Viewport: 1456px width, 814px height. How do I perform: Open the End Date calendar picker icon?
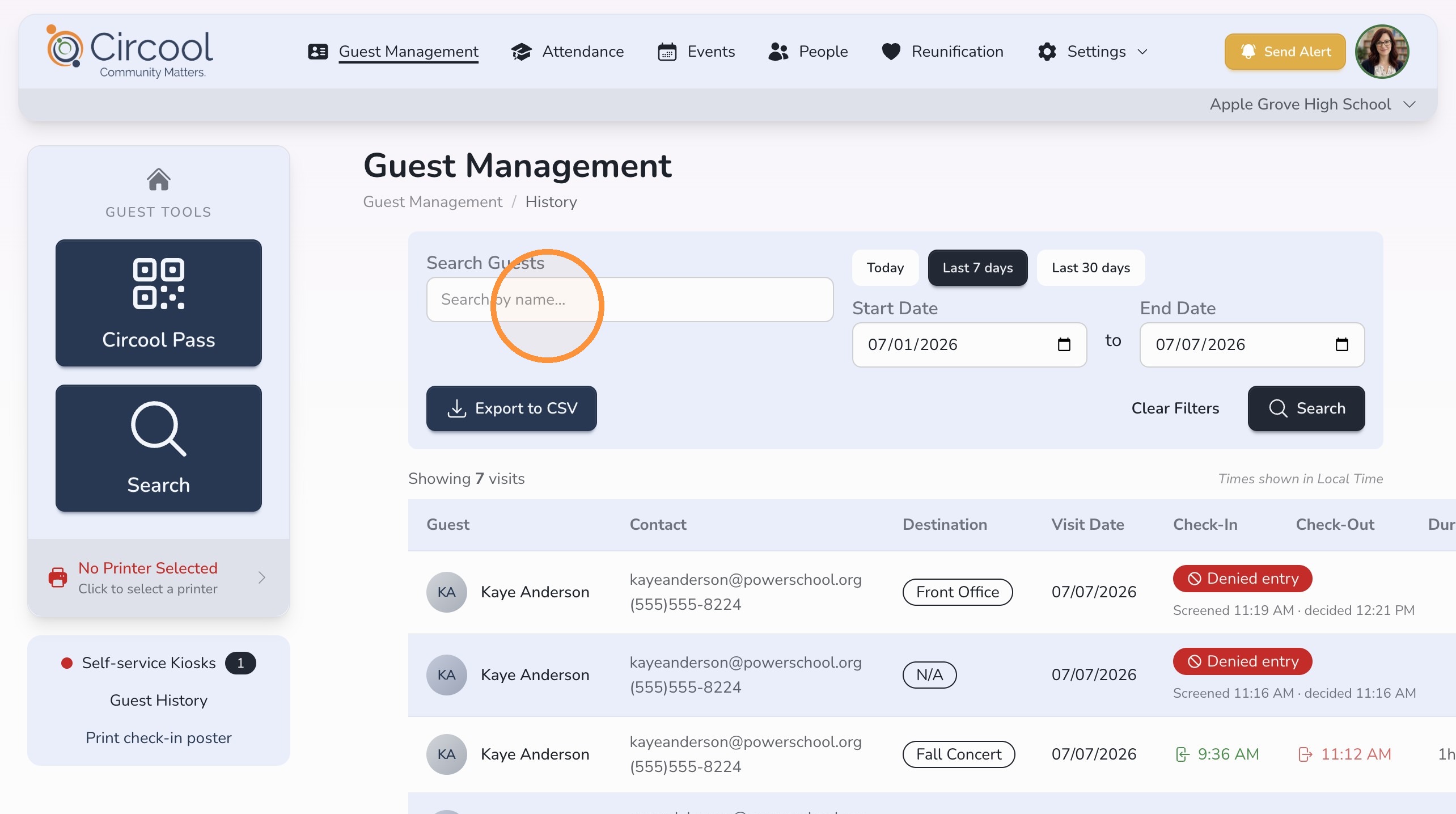coord(1341,344)
